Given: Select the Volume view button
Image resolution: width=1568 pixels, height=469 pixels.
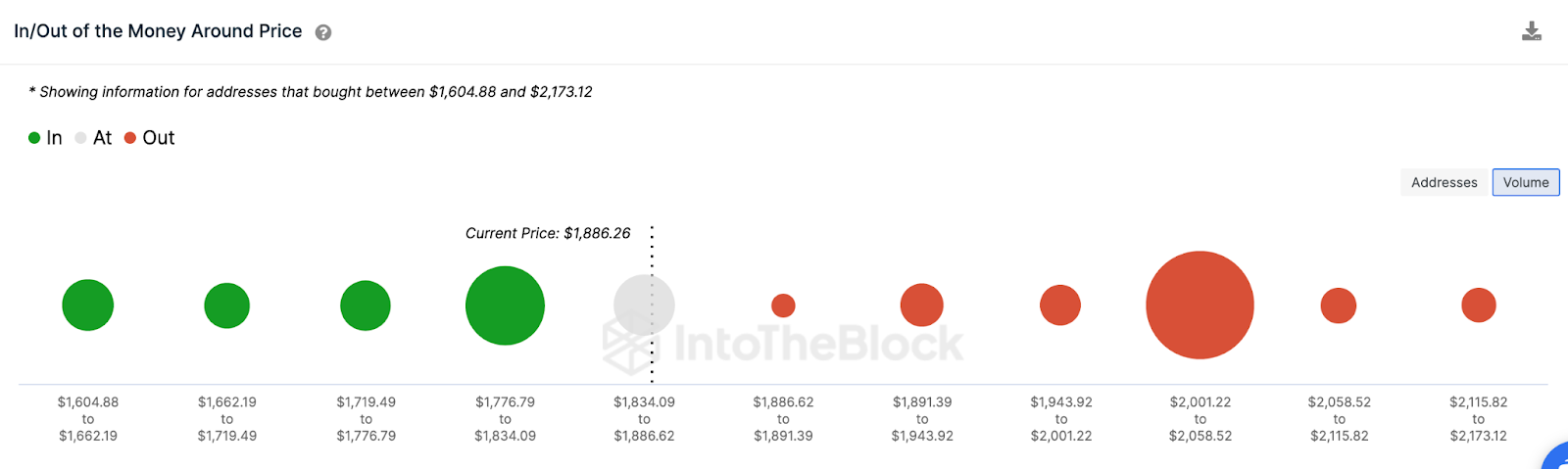Looking at the screenshot, I should tap(1525, 182).
